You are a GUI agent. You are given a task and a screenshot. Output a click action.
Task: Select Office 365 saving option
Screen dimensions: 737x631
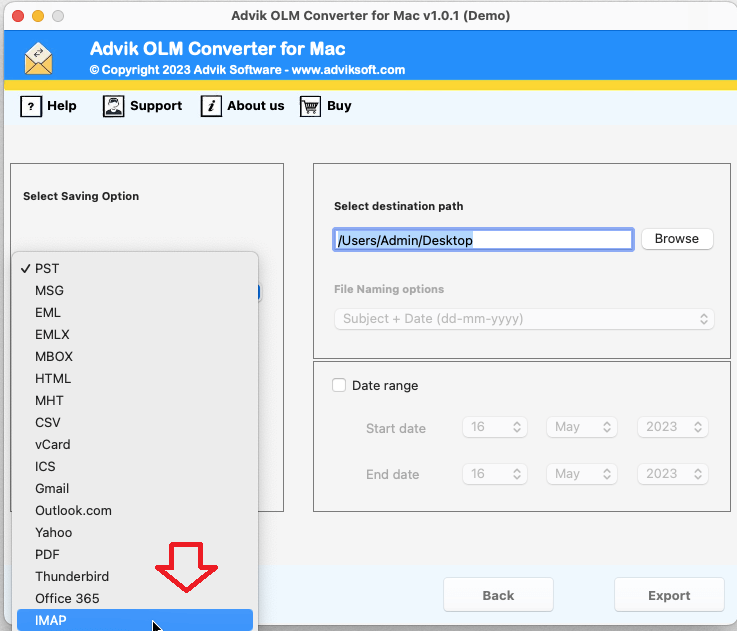pyautogui.click(x=135, y=599)
